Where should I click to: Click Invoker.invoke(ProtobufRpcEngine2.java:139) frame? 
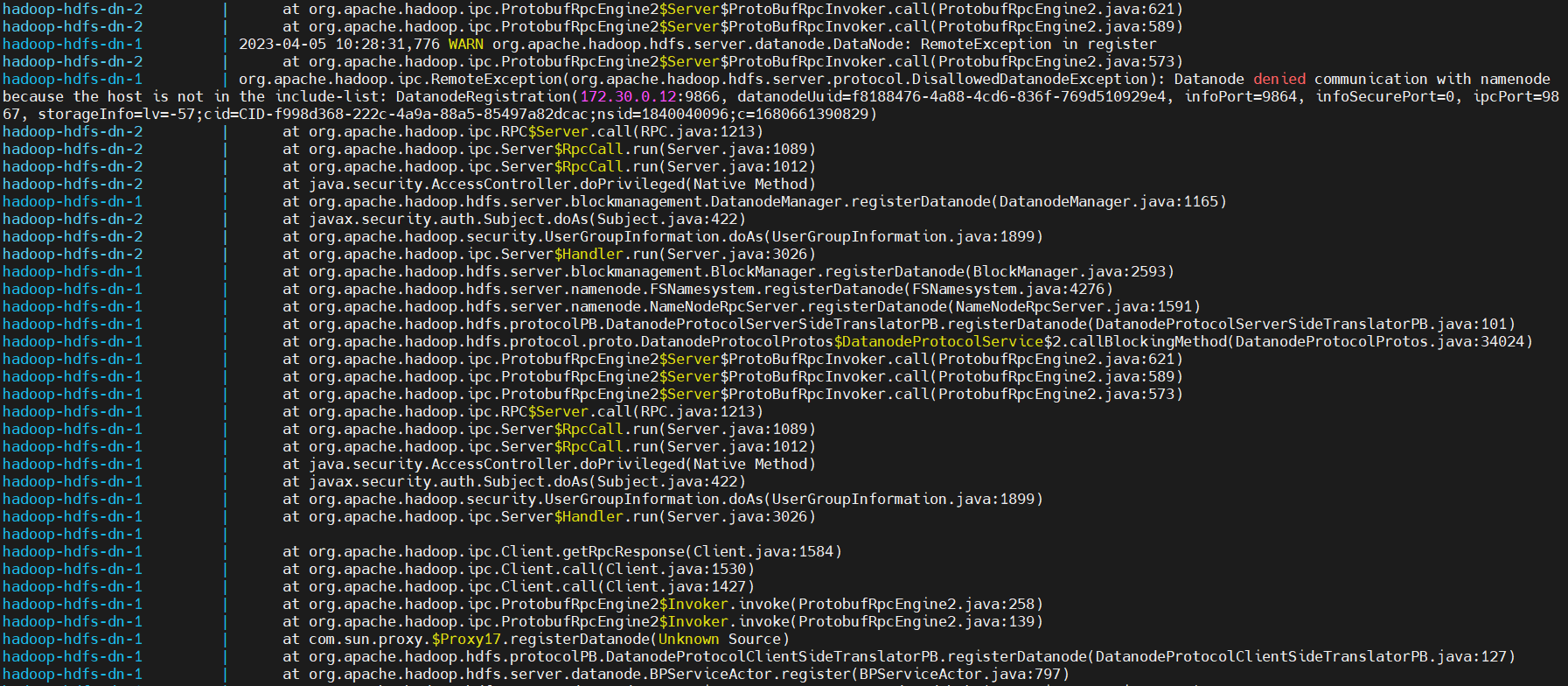[x=663, y=621]
